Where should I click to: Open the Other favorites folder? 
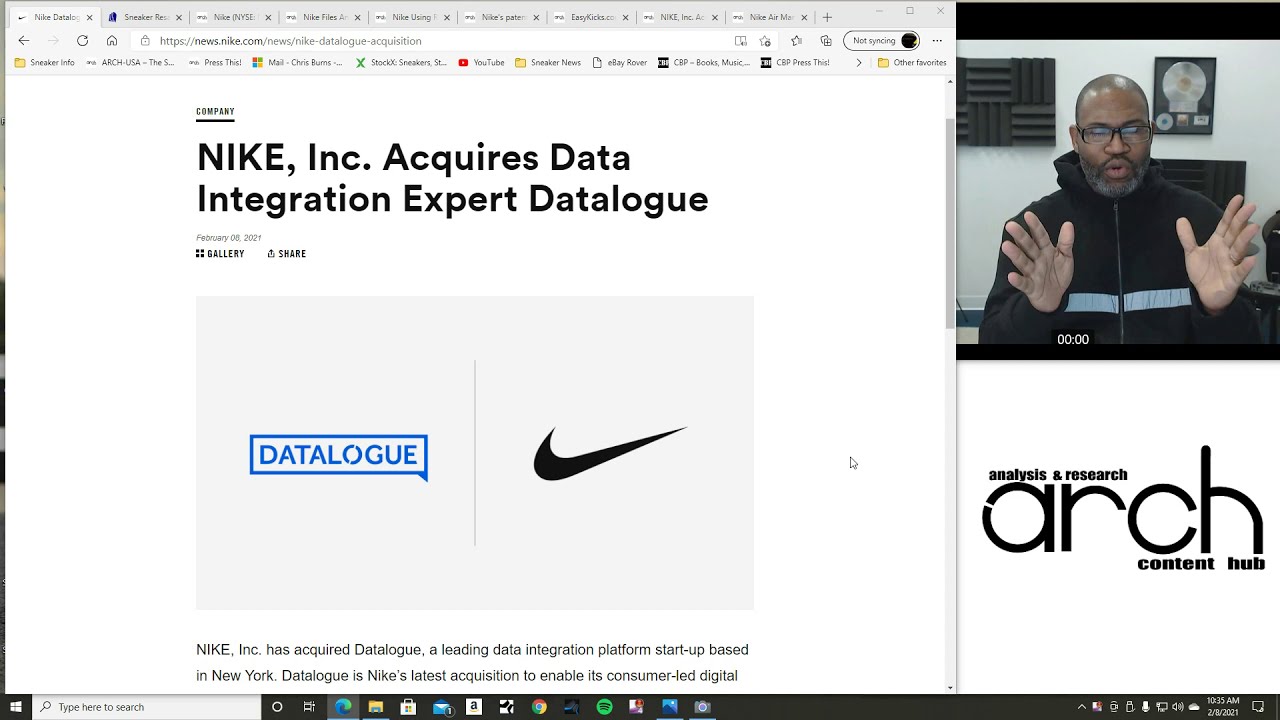[x=912, y=62]
